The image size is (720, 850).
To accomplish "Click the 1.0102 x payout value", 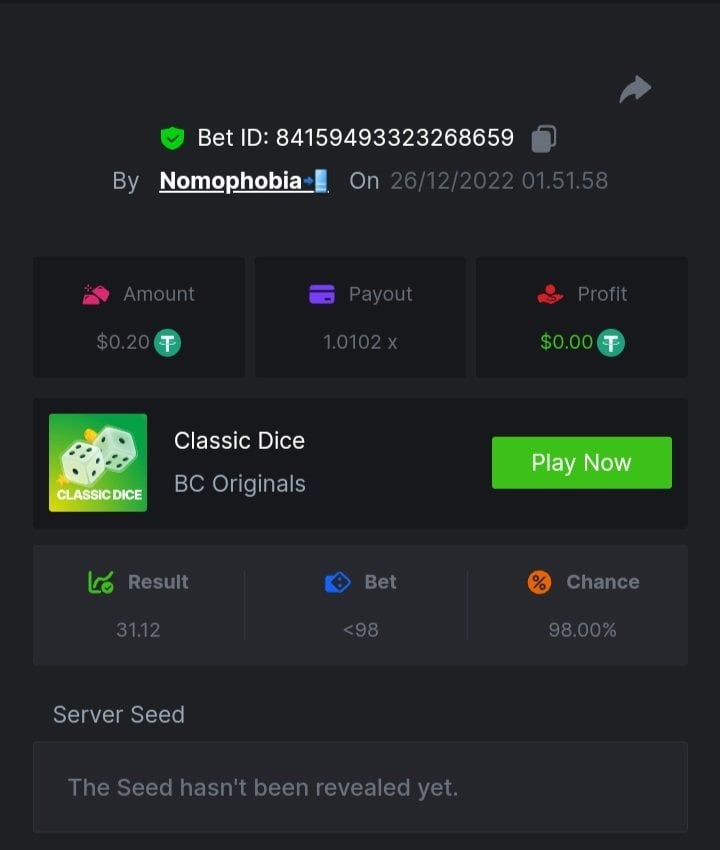I will 360,342.
